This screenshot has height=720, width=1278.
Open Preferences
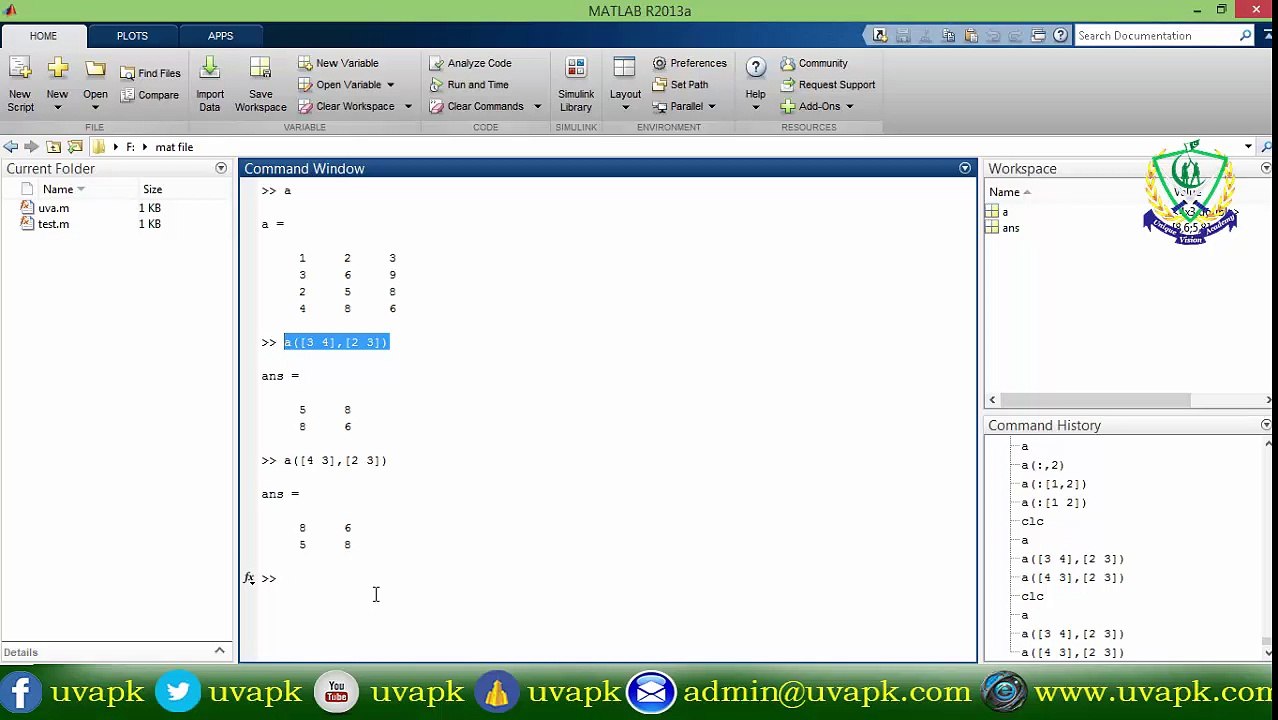(689, 63)
